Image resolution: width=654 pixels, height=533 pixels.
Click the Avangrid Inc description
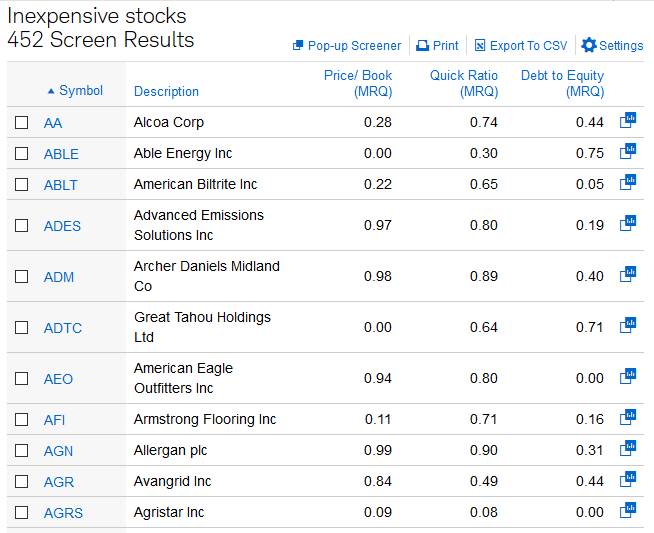172,481
